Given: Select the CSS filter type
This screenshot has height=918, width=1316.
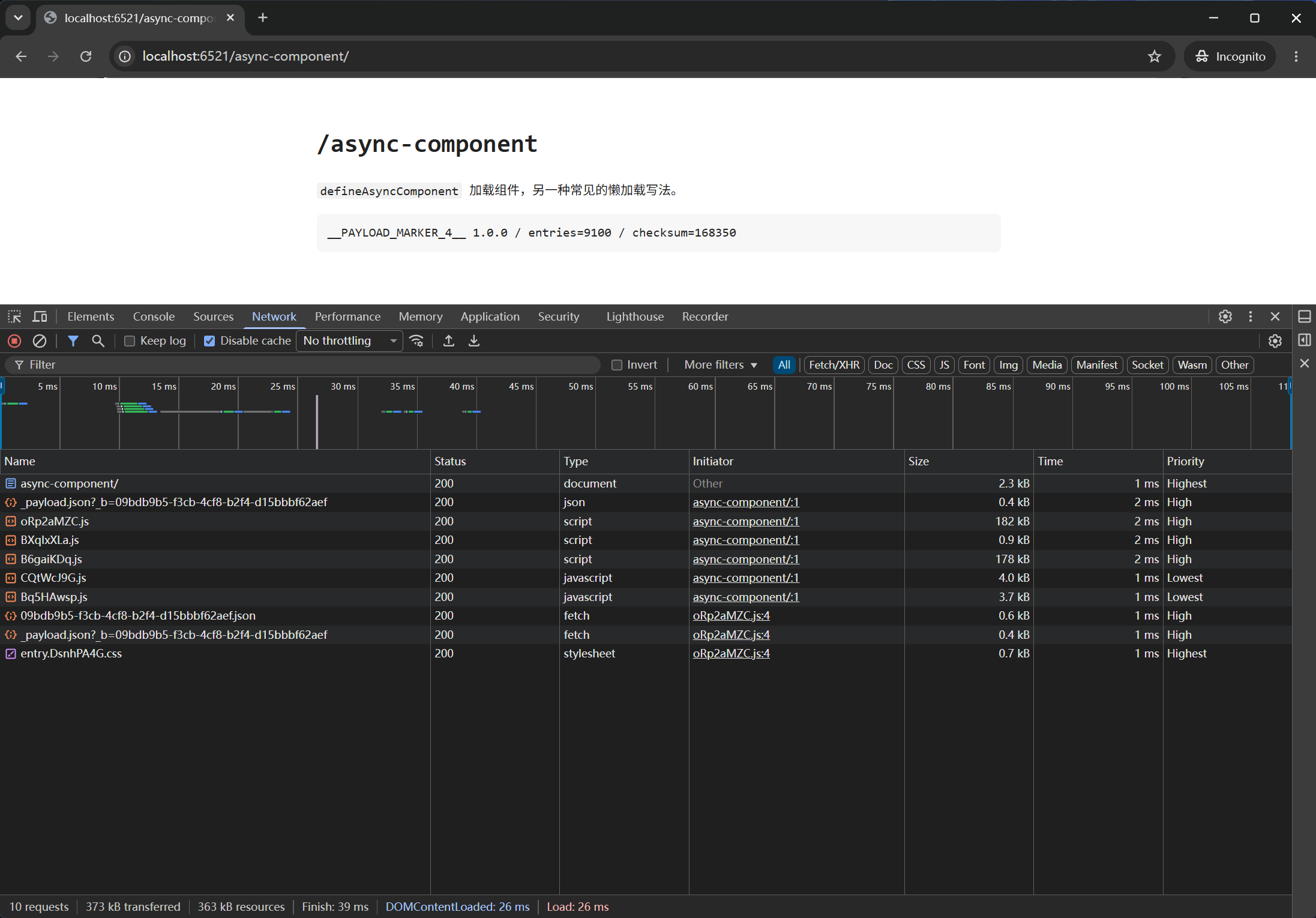Looking at the screenshot, I should [x=916, y=365].
